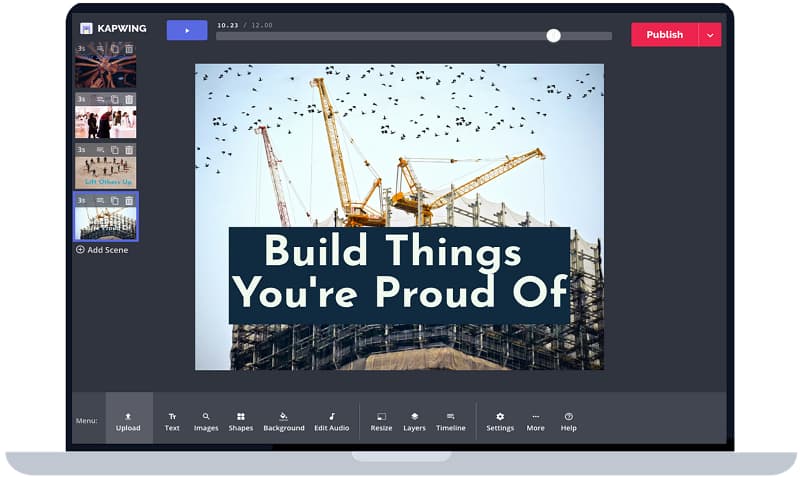Open the Resize tool

tap(381, 422)
